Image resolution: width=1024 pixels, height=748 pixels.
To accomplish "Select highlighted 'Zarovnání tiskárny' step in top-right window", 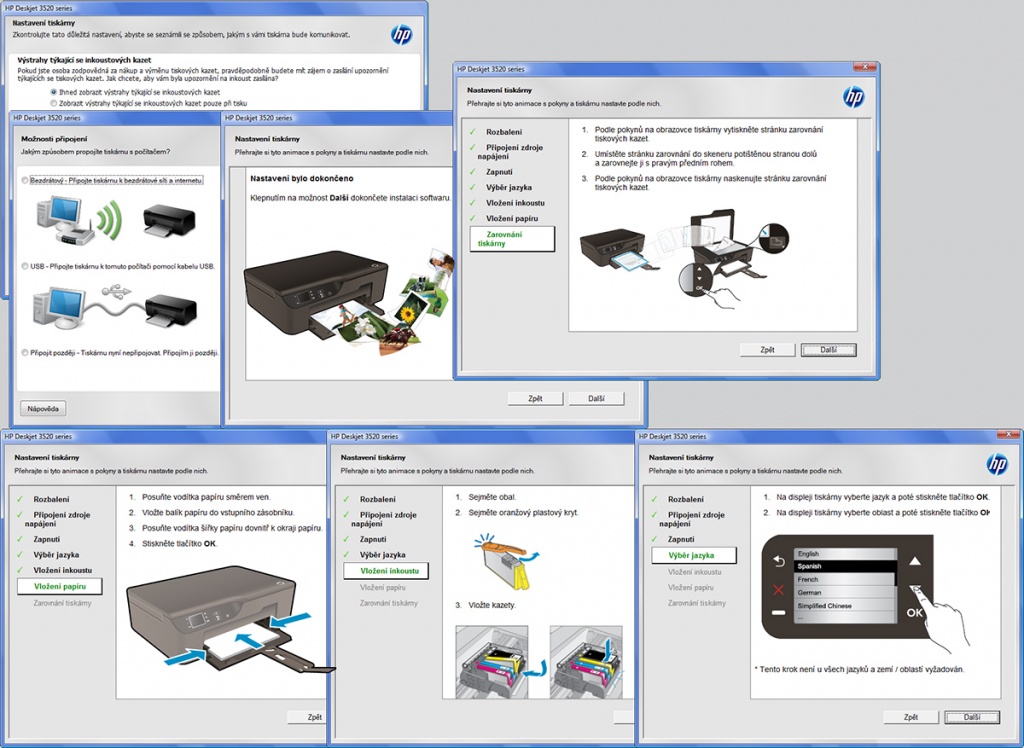I will point(512,239).
